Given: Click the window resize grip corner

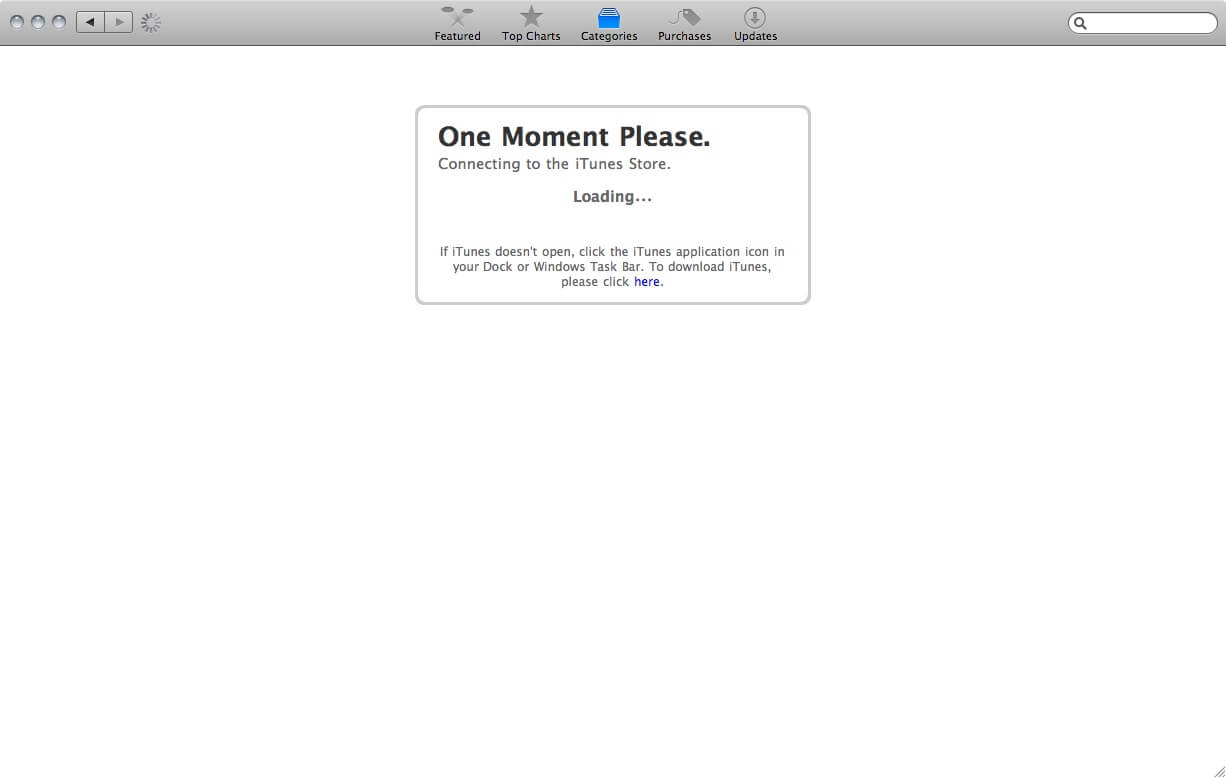Looking at the screenshot, I should (x=1218, y=770).
